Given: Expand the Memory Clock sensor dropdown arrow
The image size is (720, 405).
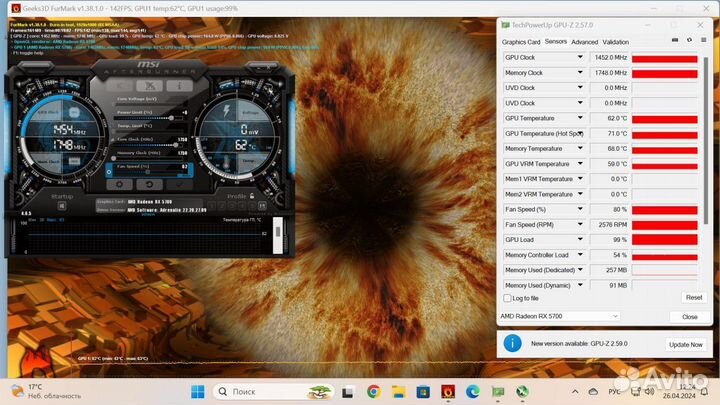Looking at the screenshot, I should 580,72.
